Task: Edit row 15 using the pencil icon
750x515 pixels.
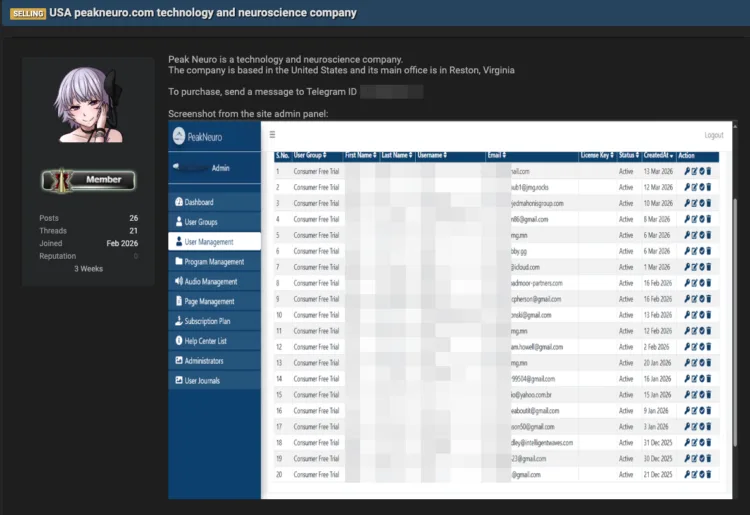Action: coord(695,394)
